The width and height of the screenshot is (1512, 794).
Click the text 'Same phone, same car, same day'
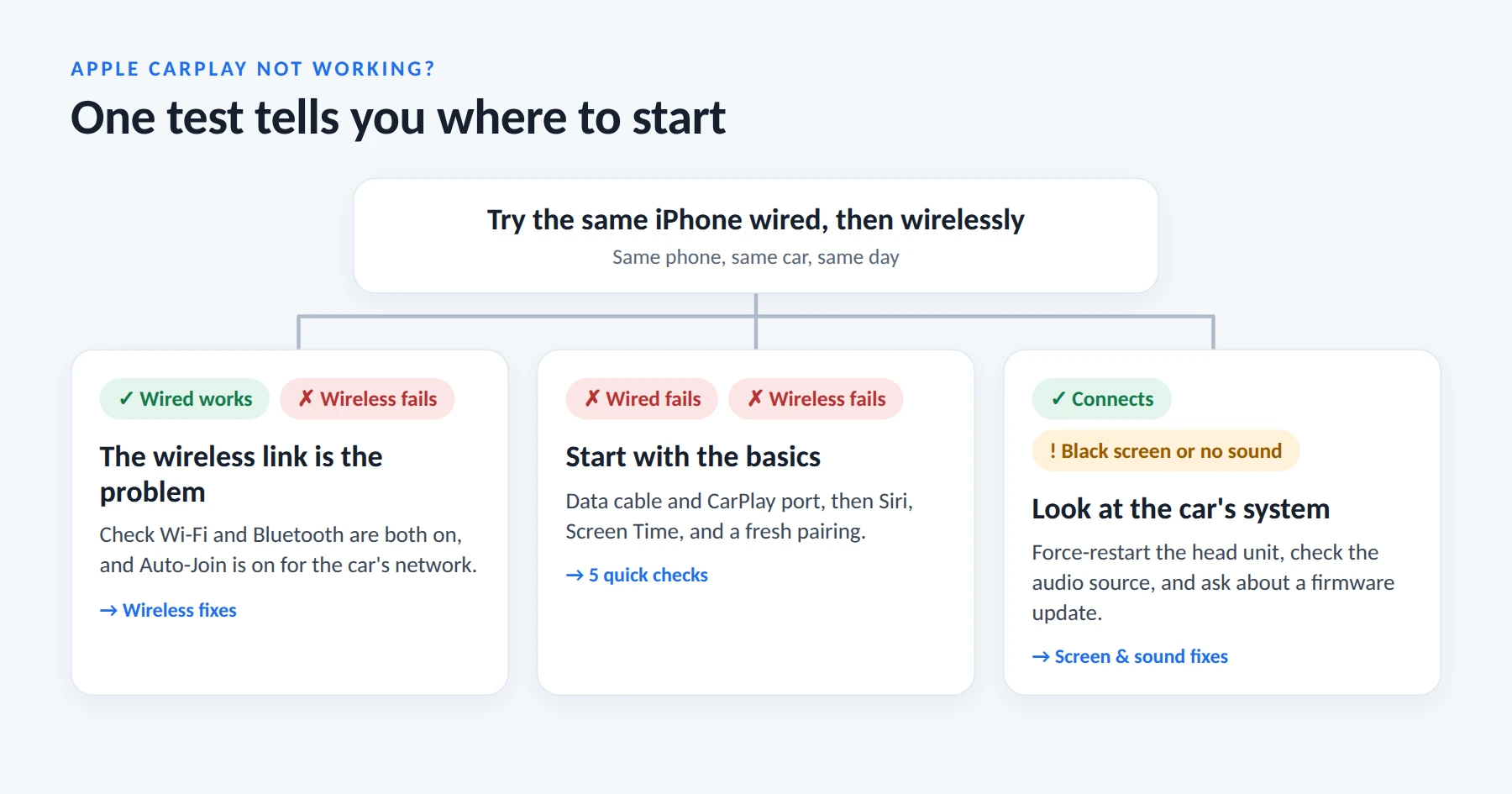(x=756, y=257)
